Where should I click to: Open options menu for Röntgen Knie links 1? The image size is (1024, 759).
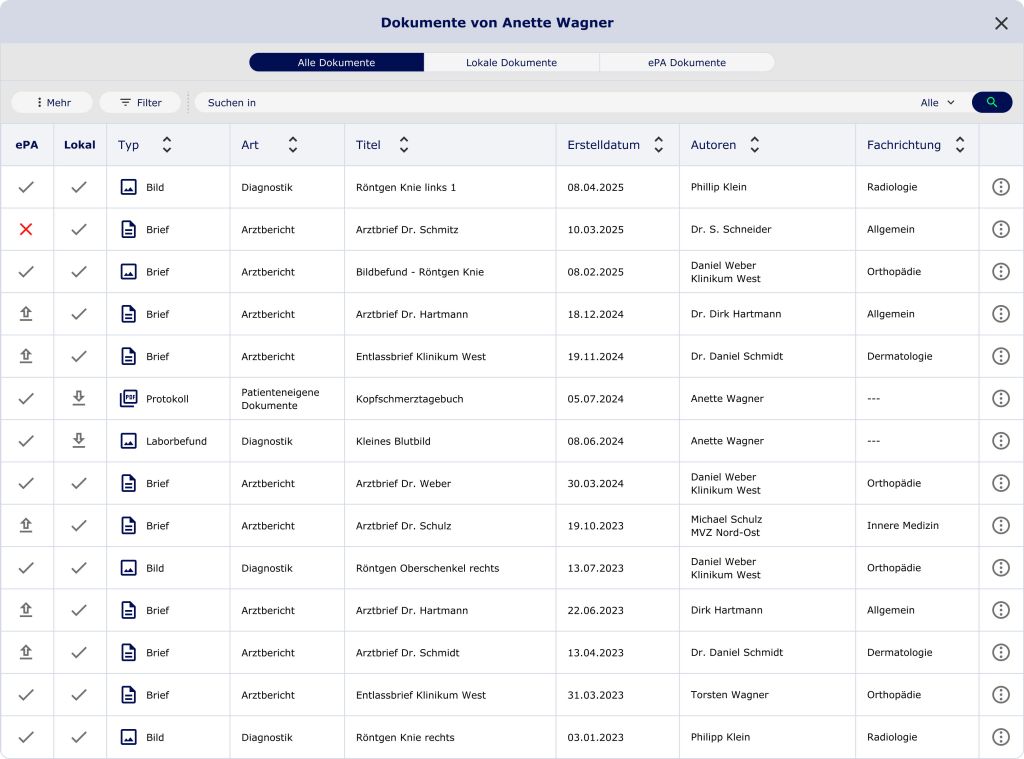point(1000,187)
